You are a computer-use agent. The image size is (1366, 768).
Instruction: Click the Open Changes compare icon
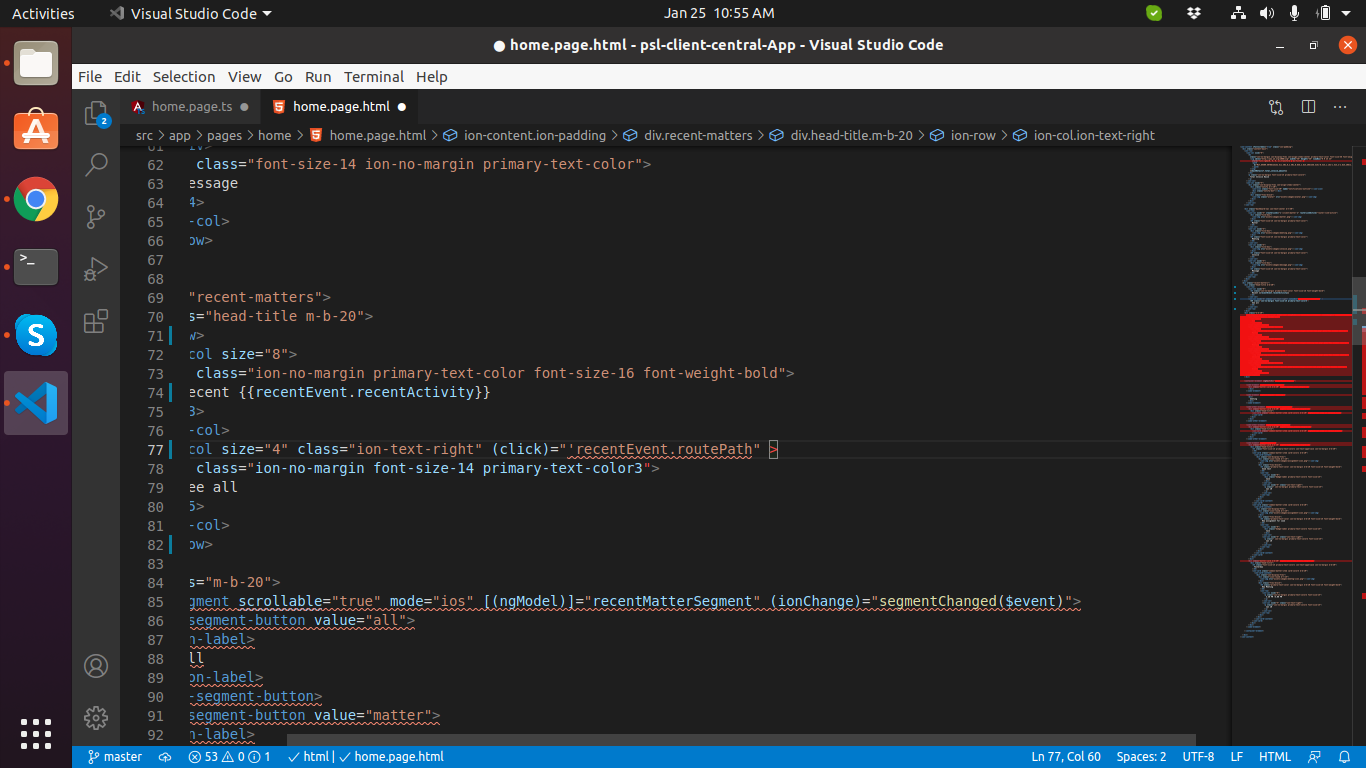coord(1276,107)
